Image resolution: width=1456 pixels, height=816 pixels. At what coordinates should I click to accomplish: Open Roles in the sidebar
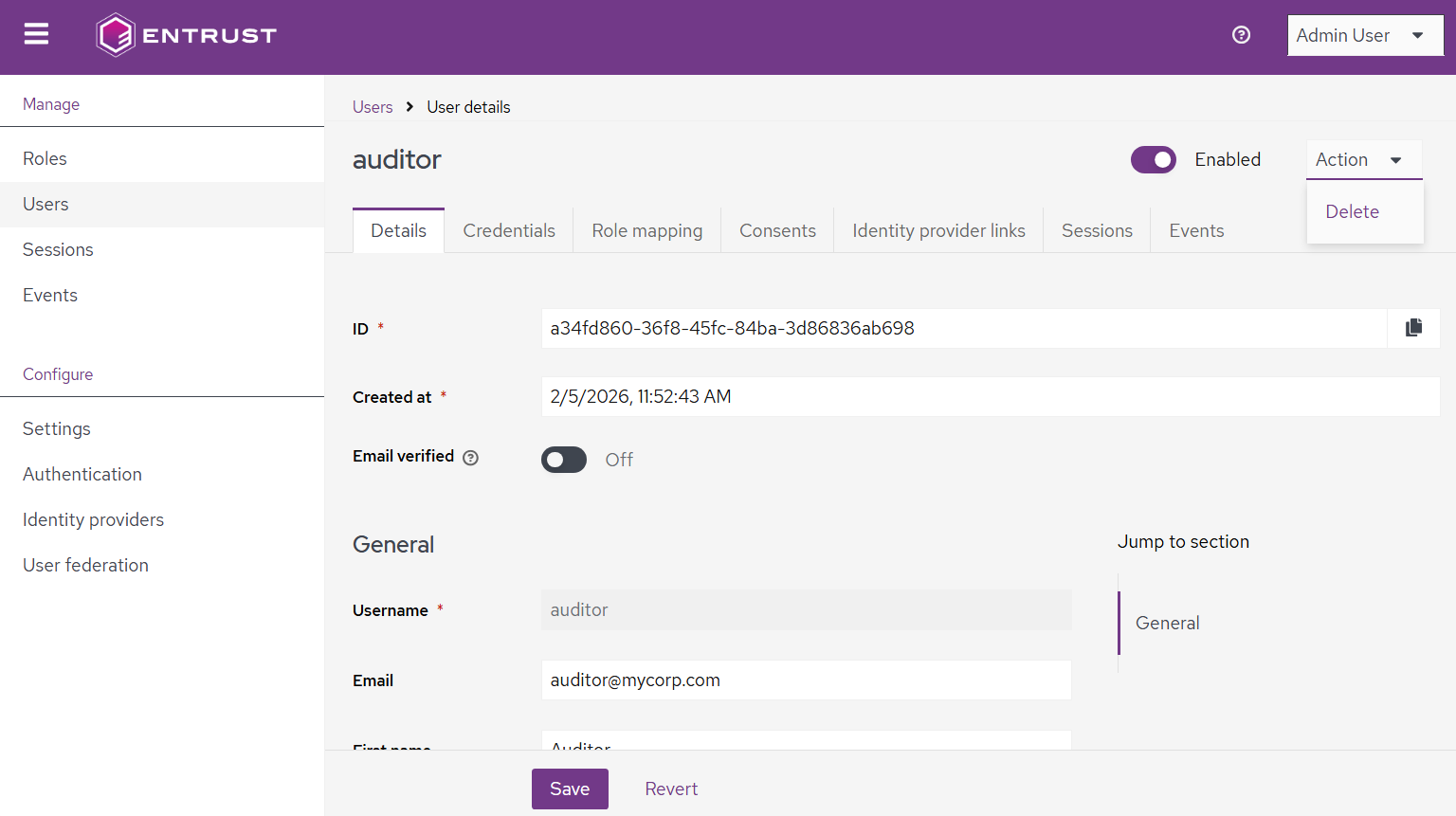click(x=45, y=158)
